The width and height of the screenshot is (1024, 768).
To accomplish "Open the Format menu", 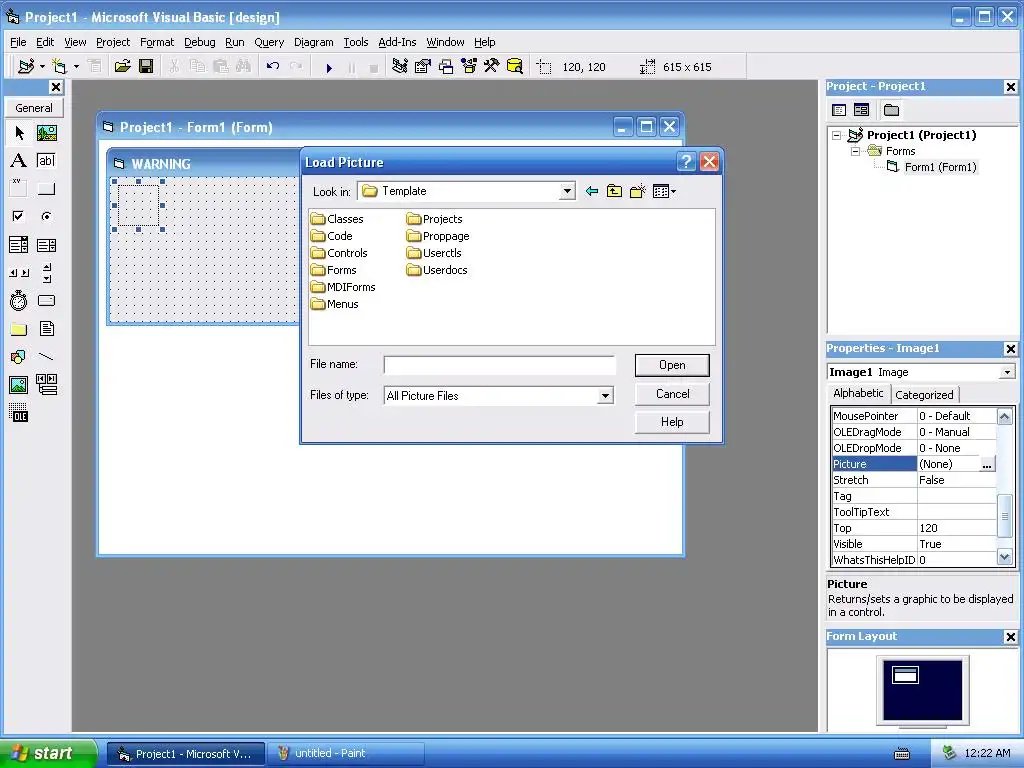I will click(x=157, y=42).
